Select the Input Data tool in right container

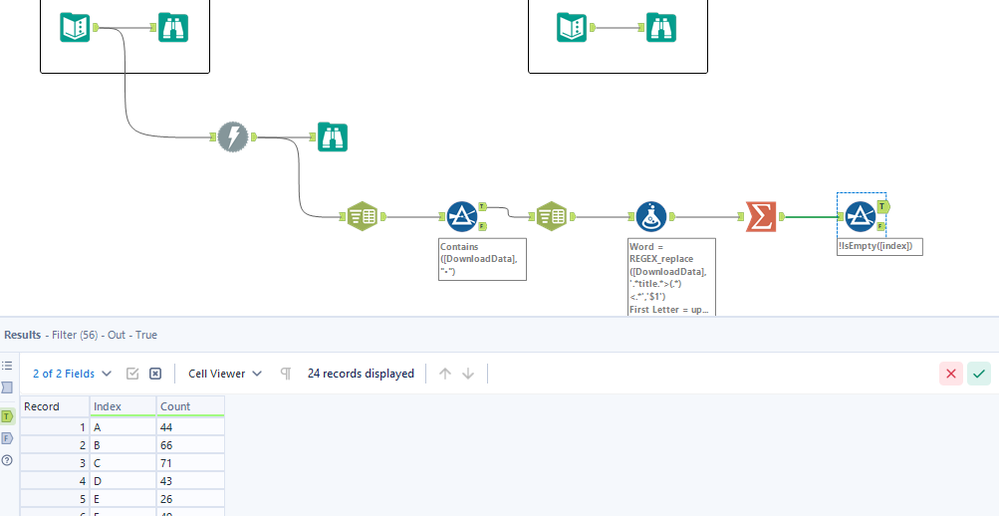[571, 27]
